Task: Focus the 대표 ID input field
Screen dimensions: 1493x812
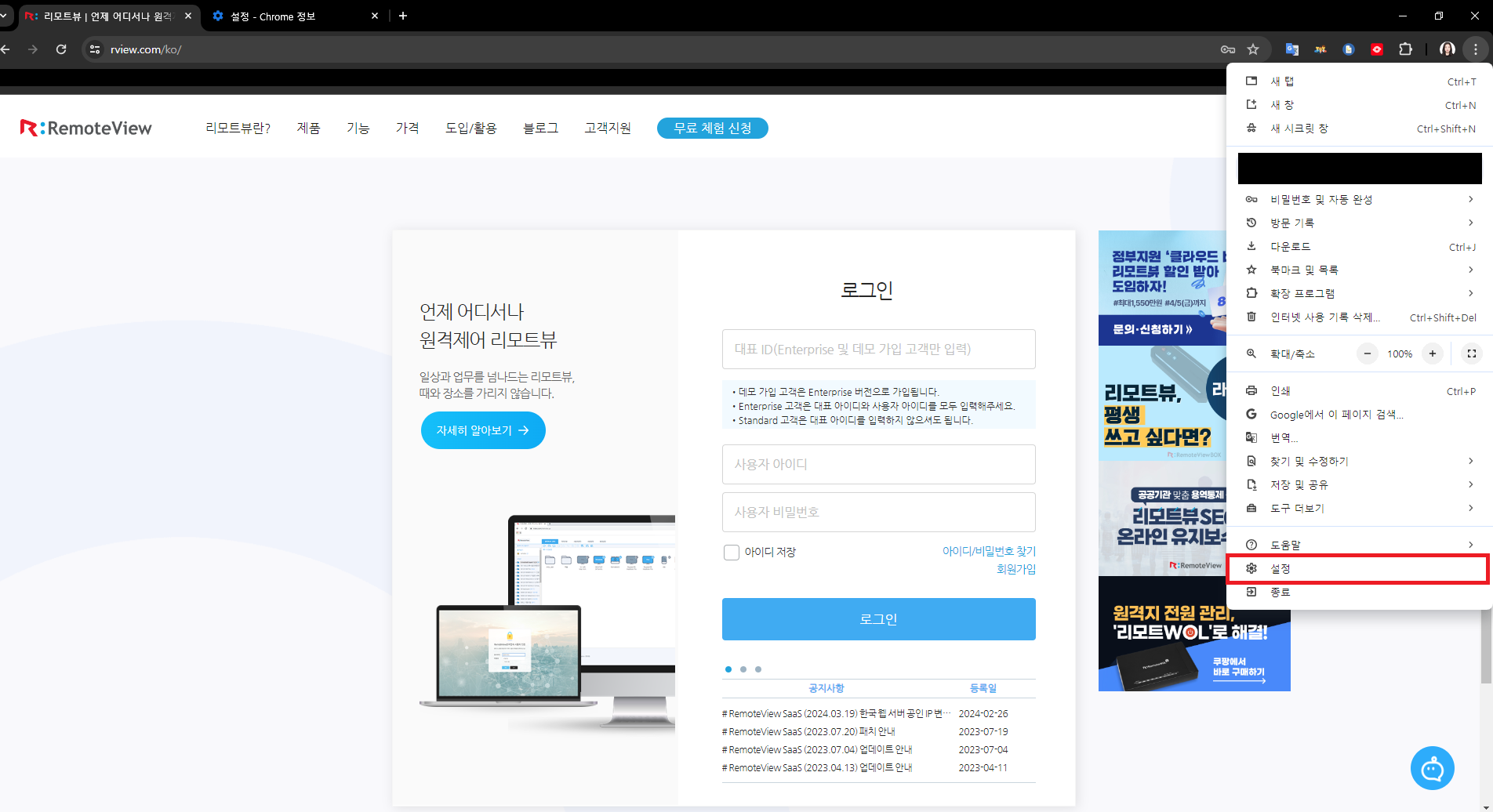Action: point(878,349)
